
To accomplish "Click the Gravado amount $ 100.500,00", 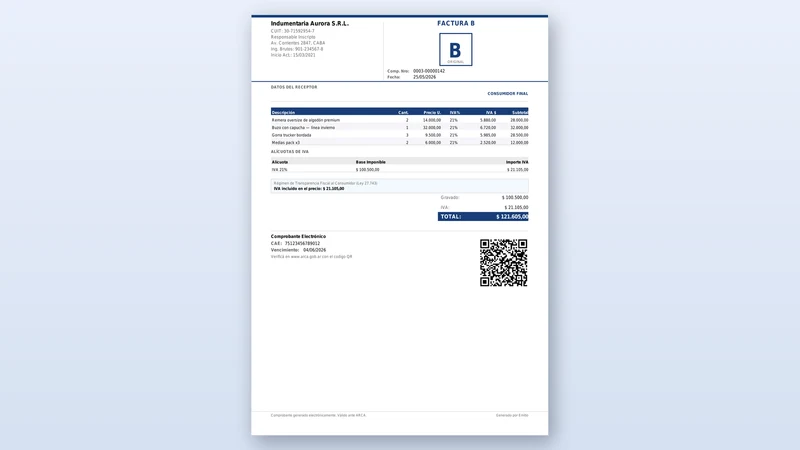I will [515, 197].
